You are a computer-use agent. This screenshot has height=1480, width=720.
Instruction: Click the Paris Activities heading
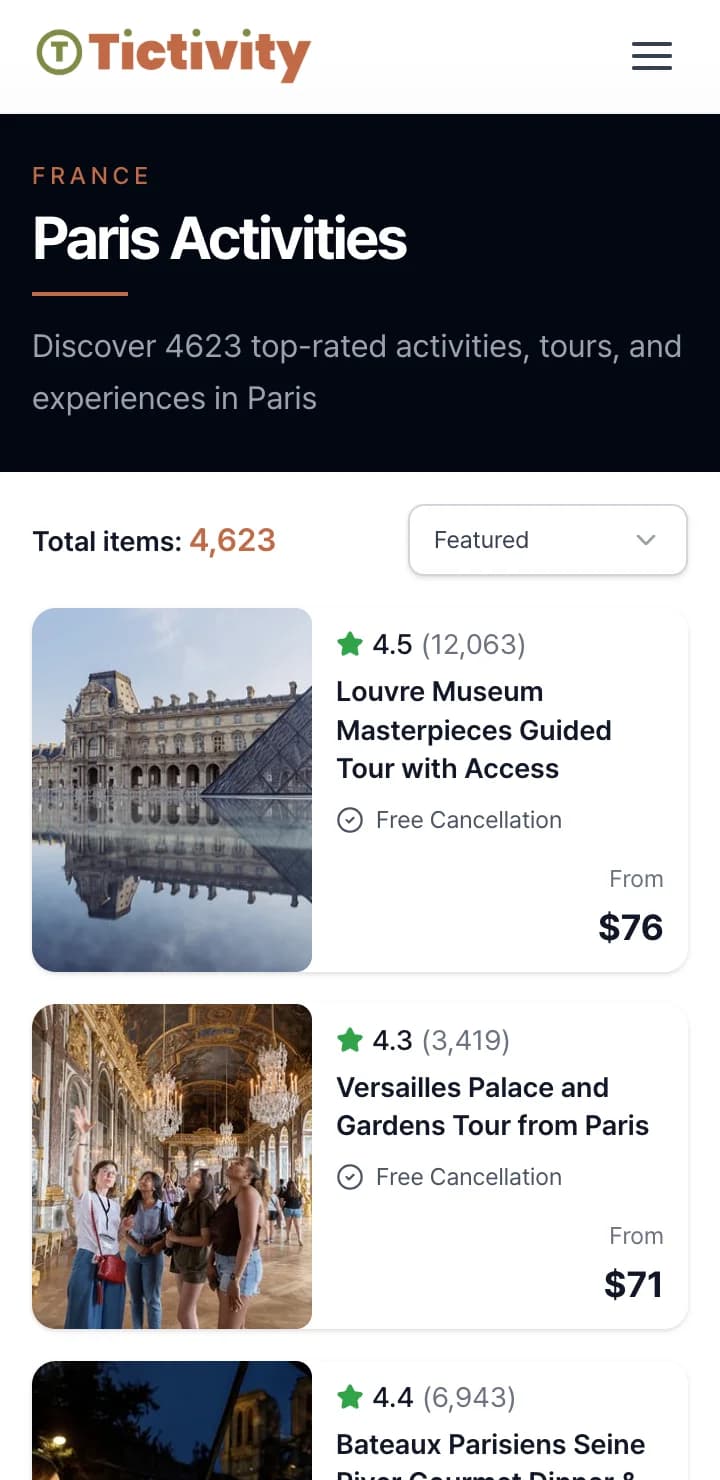(220, 239)
